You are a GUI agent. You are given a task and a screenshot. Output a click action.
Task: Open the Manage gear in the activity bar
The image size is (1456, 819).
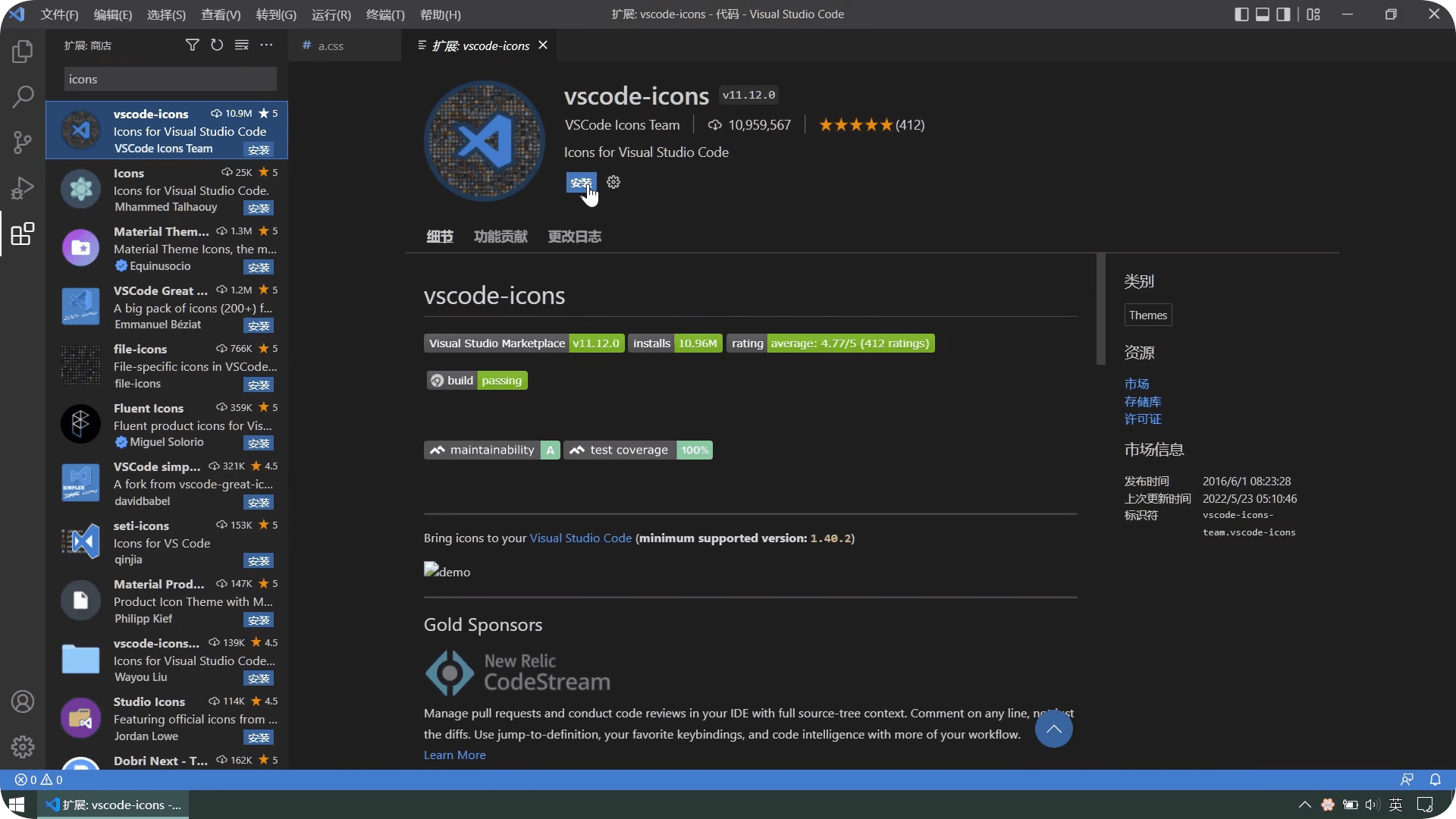(x=23, y=747)
